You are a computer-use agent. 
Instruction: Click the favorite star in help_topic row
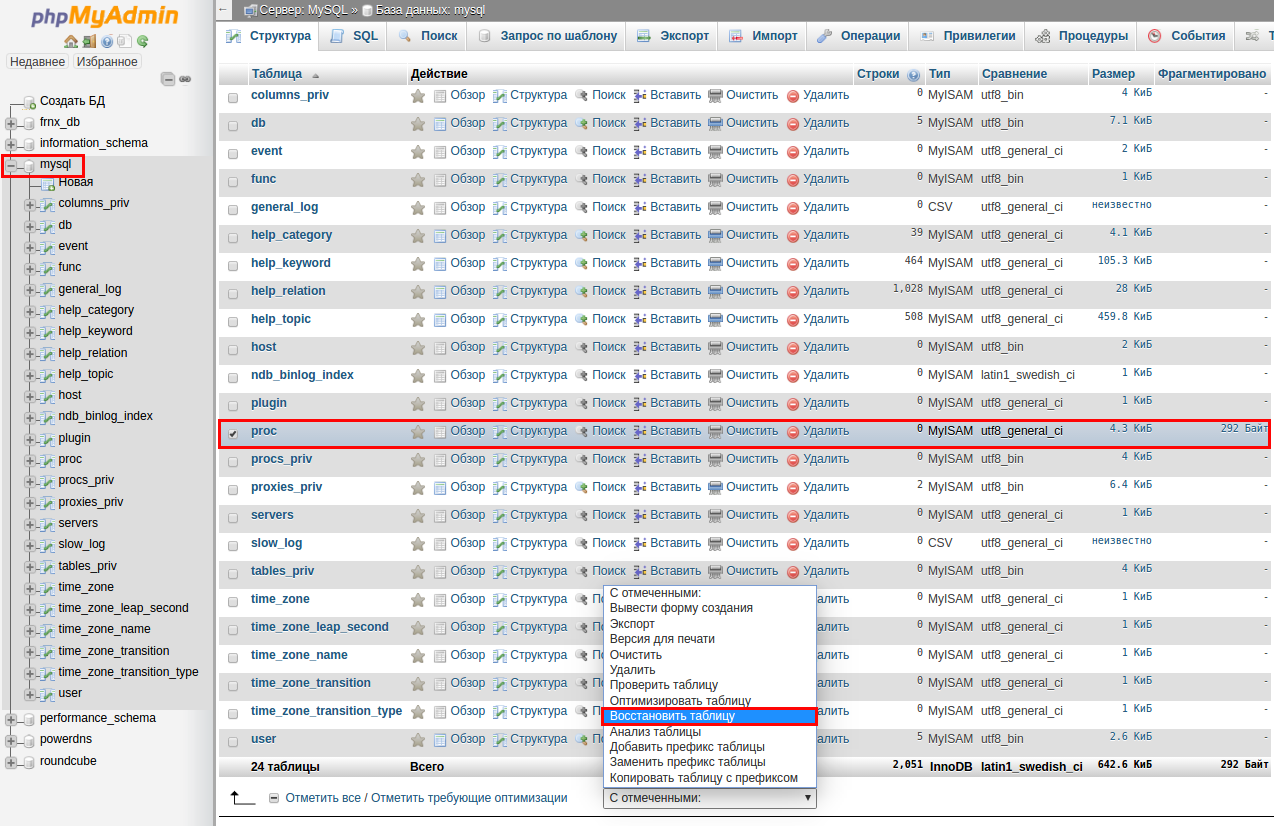click(x=418, y=319)
